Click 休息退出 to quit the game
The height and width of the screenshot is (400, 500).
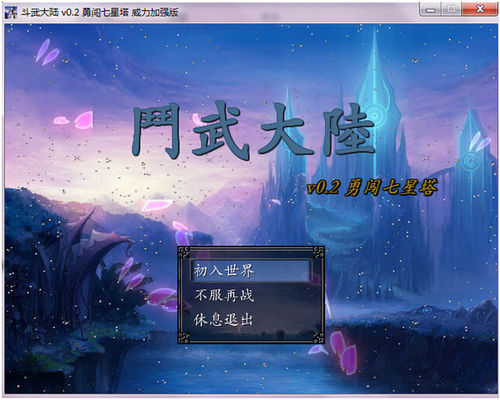pos(223,320)
